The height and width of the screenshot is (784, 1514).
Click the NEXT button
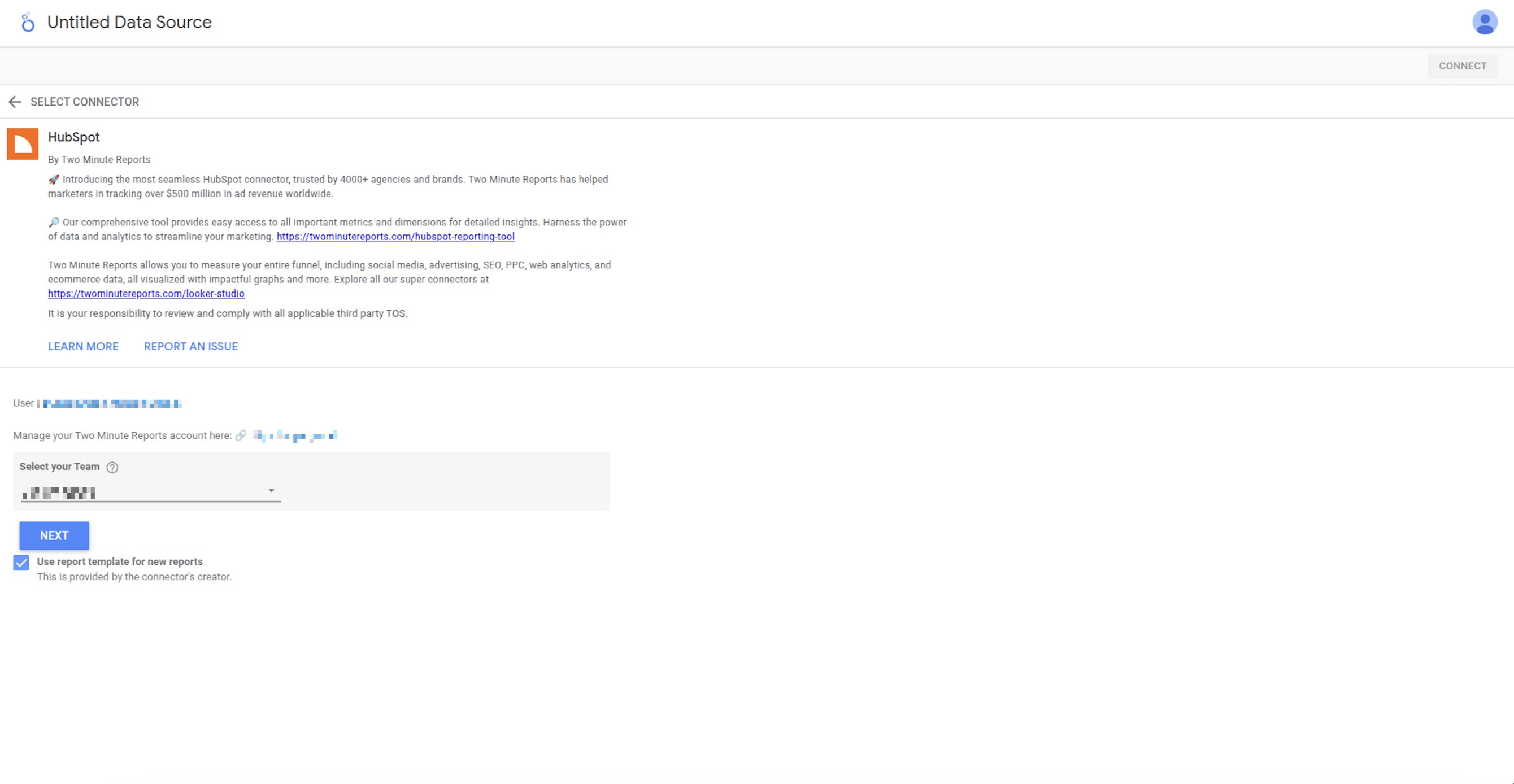(x=54, y=535)
